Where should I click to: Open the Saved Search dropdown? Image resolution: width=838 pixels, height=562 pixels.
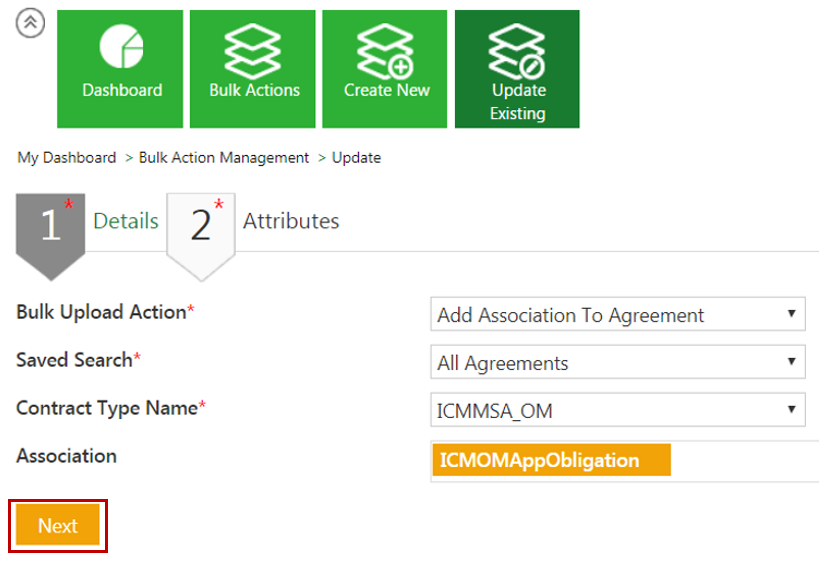click(x=617, y=363)
